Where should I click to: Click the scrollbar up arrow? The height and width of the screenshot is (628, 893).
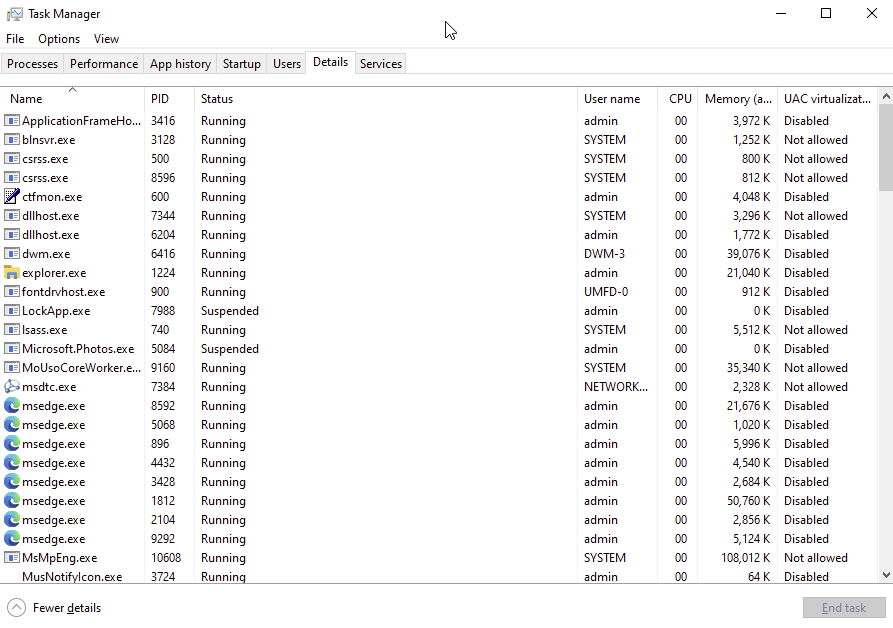coord(886,96)
